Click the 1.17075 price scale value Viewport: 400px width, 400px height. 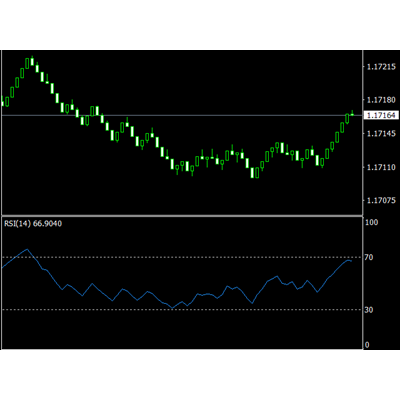click(x=381, y=200)
